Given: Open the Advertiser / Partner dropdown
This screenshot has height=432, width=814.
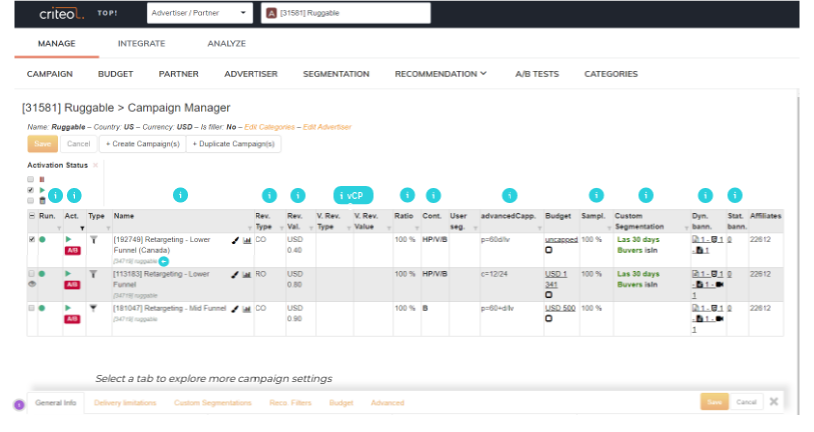Looking at the screenshot, I should point(199,13).
